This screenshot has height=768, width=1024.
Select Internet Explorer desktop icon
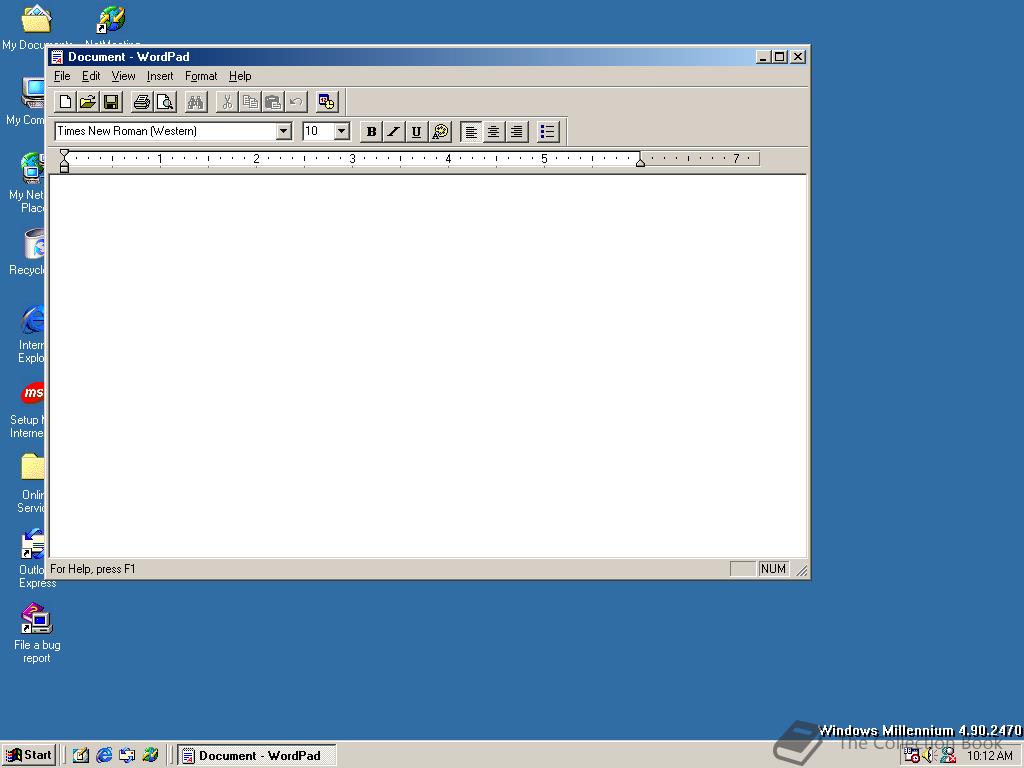tap(31, 334)
